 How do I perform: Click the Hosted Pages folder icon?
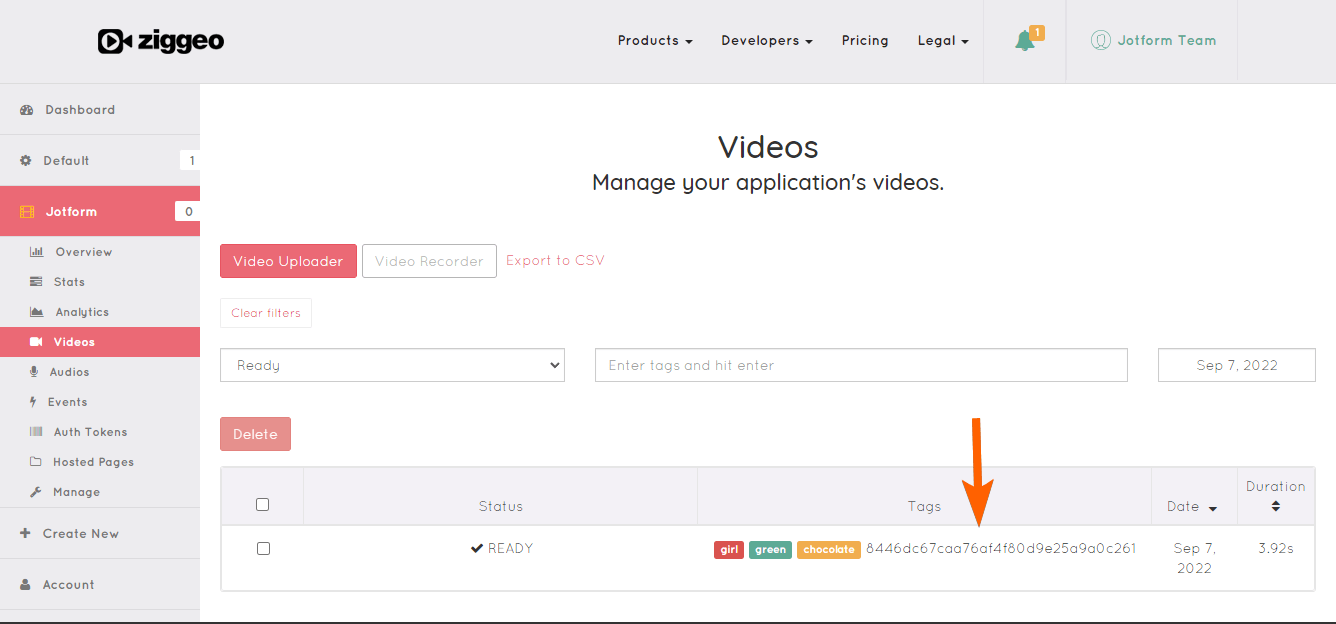point(36,462)
